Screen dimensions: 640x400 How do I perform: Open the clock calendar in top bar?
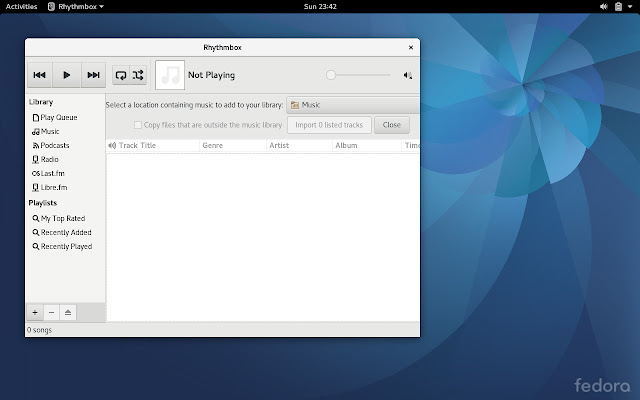point(320,7)
